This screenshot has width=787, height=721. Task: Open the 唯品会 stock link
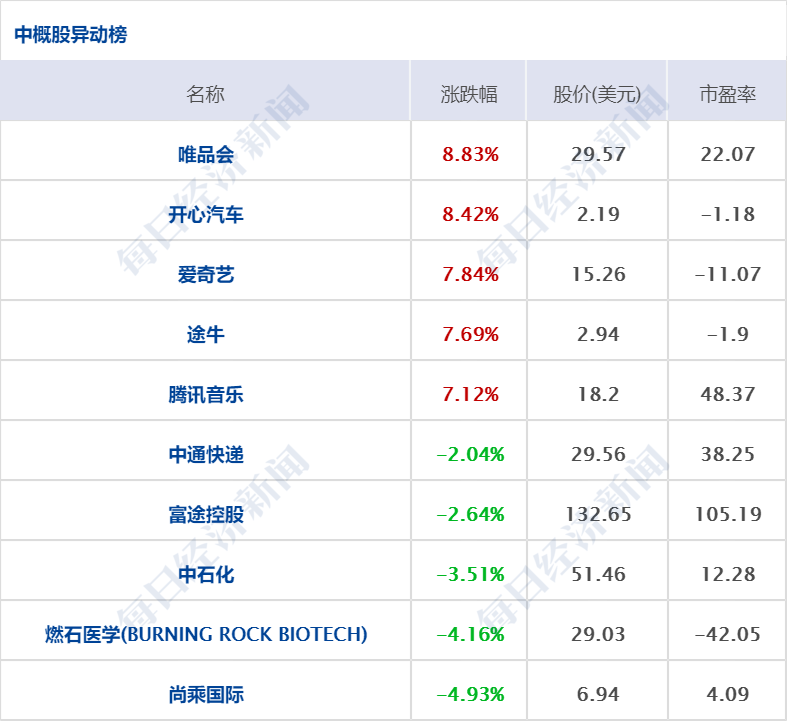click(x=206, y=154)
